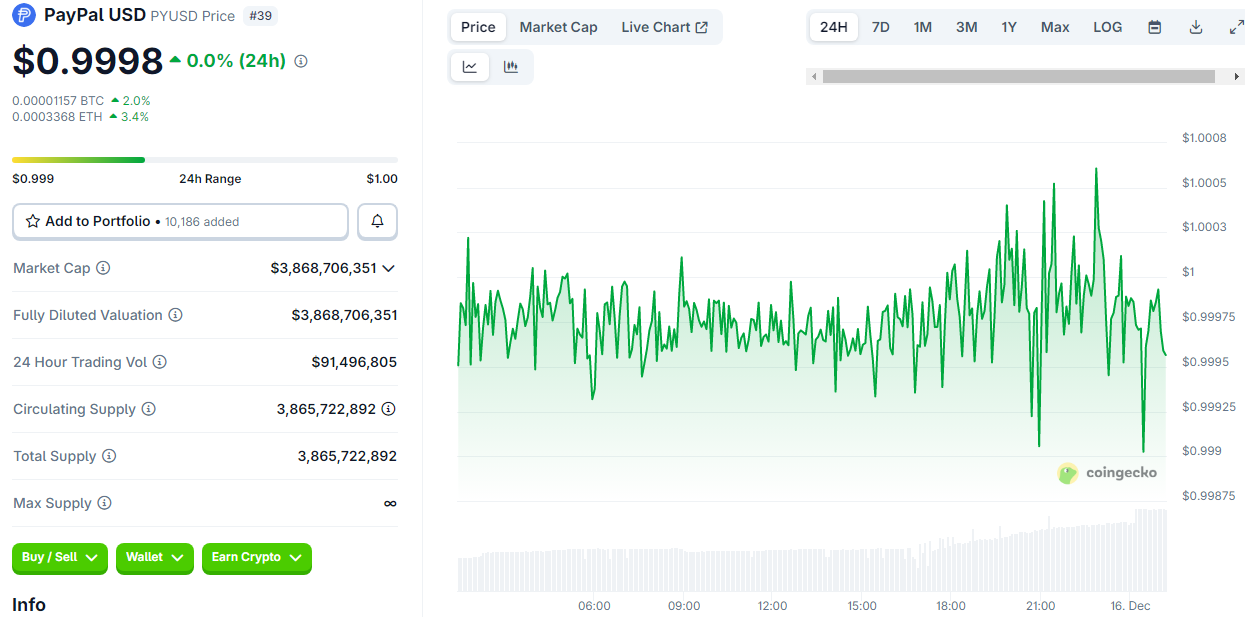The height and width of the screenshot is (617, 1253).
Task: Expand the Market Cap value chevron
Action: click(x=389, y=268)
